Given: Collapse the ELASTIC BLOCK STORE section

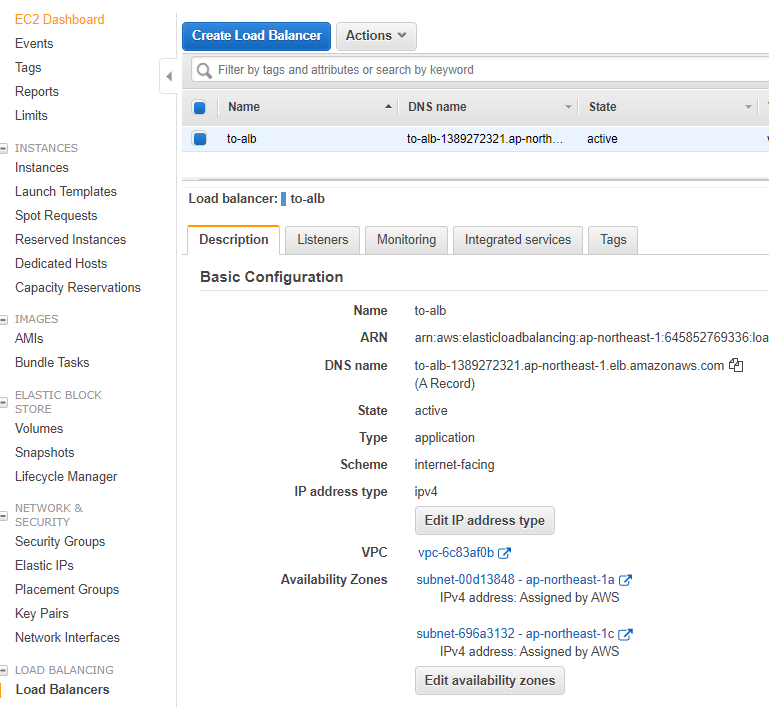Looking at the screenshot, I should click(x=4, y=403).
